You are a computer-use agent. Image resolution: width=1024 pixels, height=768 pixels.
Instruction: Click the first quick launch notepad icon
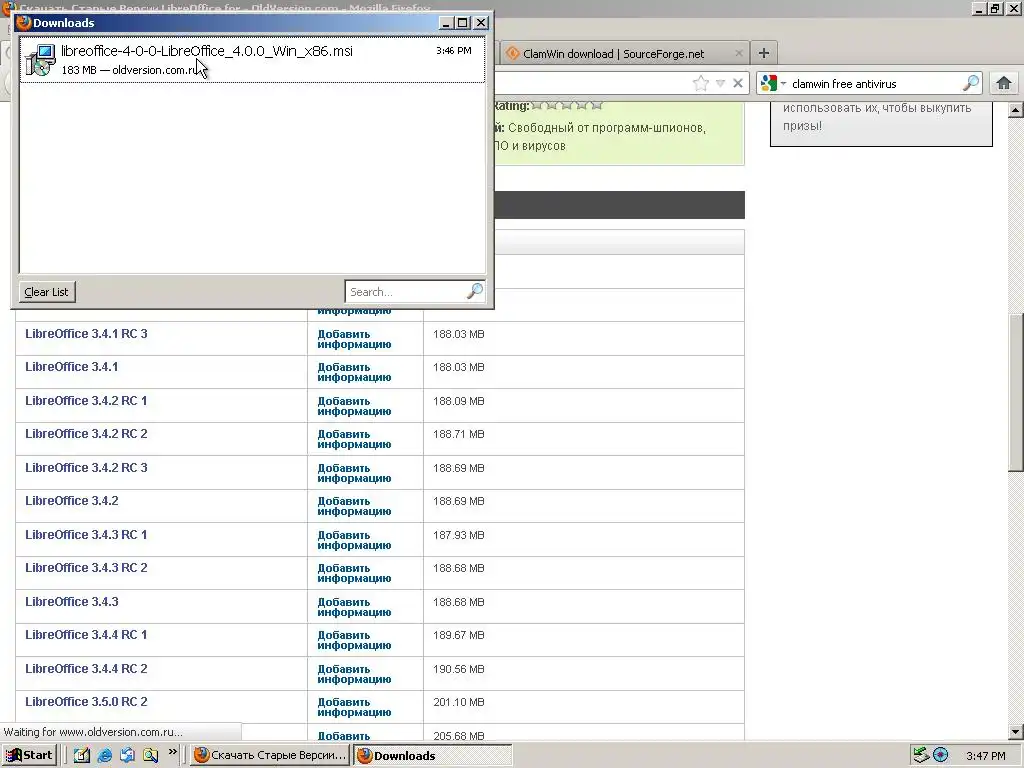pyautogui.click(x=82, y=755)
